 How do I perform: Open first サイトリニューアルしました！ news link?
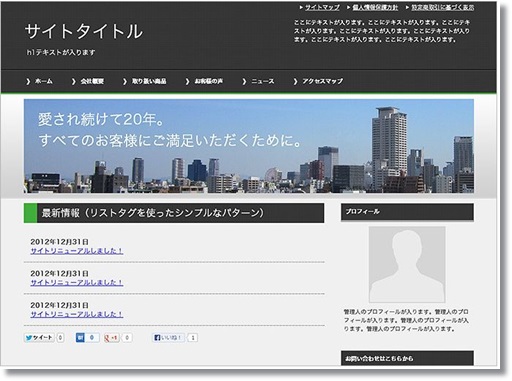click(x=77, y=251)
